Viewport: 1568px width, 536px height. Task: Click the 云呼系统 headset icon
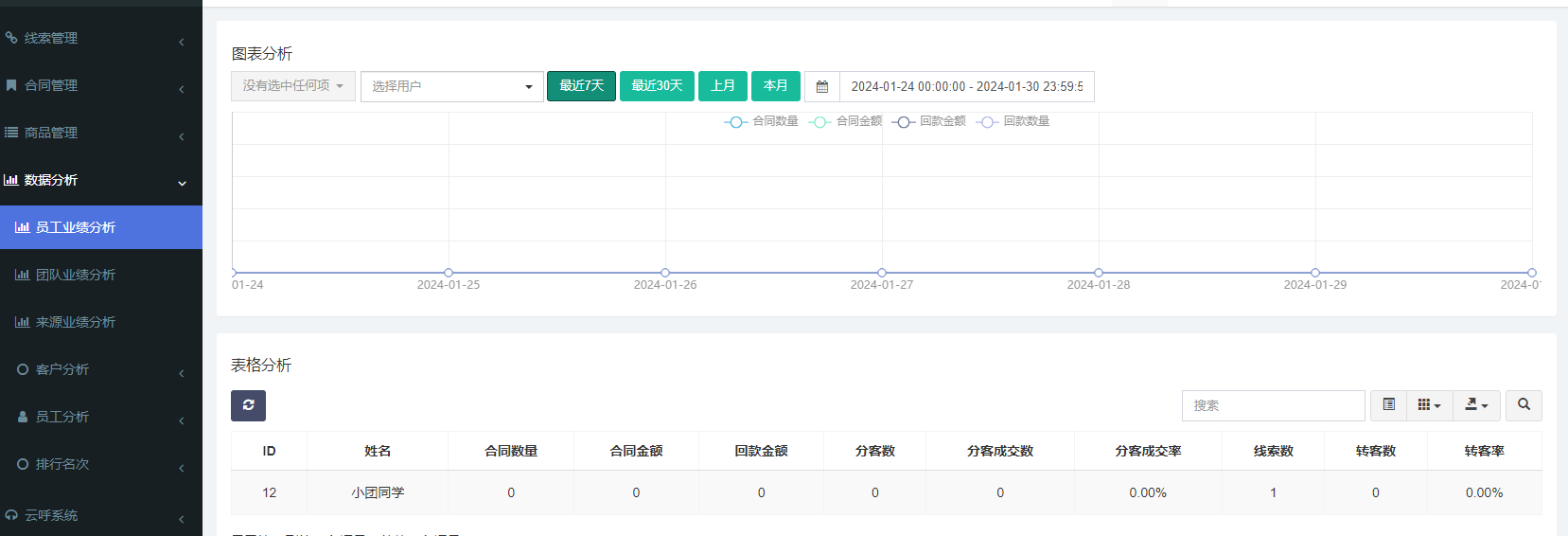pos(11,515)
